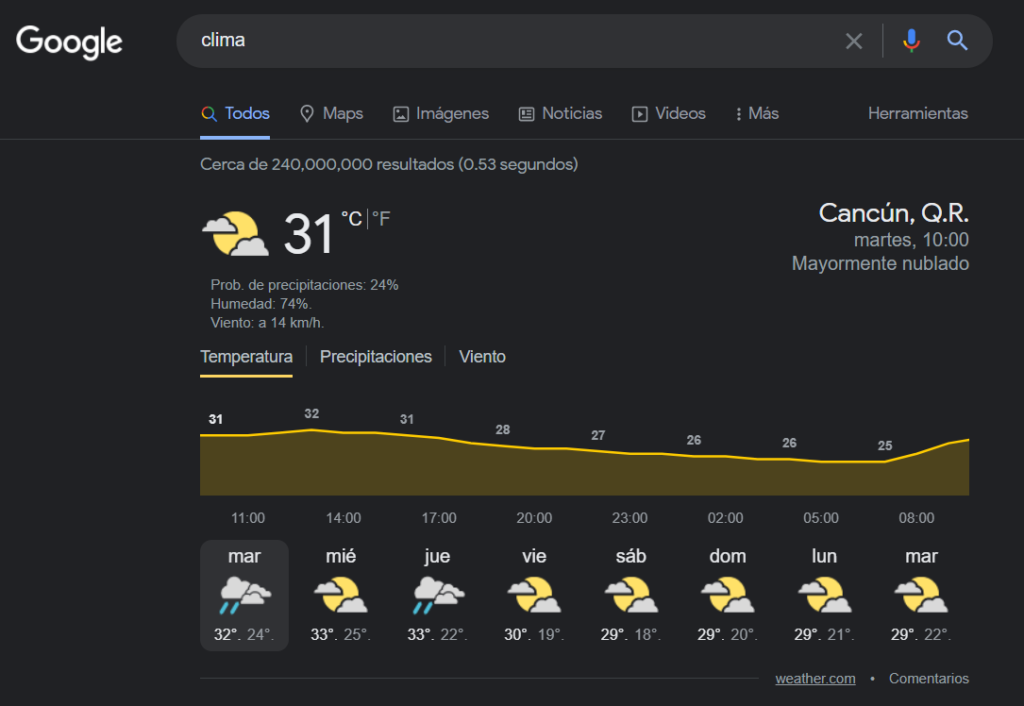The height and width of the screenshot is (706, 1024).
Task: Open the Herramientas search tools
Action: (x=918, y=114)
